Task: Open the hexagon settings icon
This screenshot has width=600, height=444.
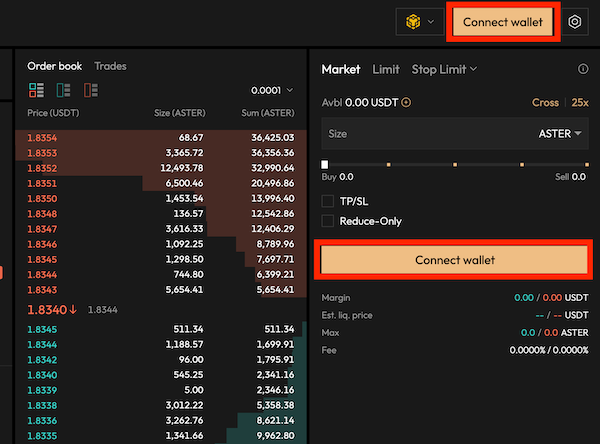Action: (x=575, y=22)
